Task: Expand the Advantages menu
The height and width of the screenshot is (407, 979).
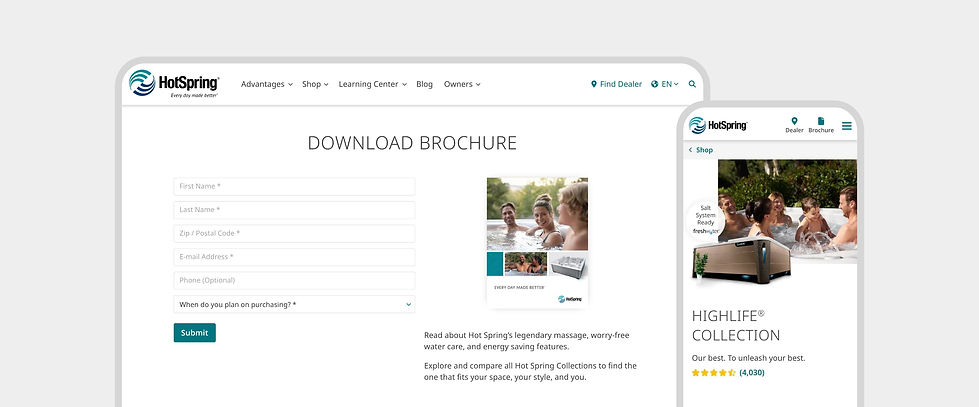Action: [x=267, y=84]
